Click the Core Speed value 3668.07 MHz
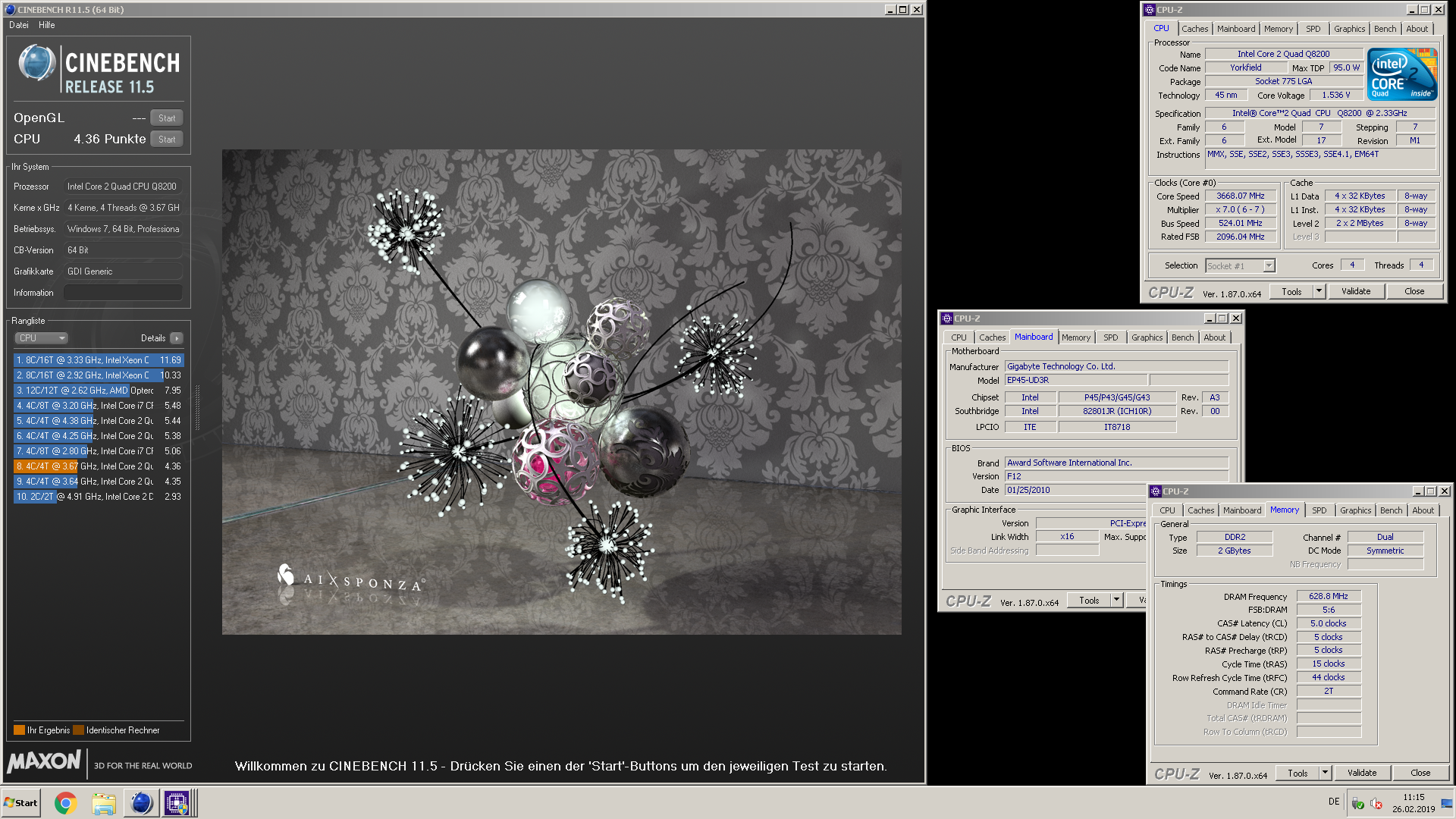Image resolution: width=1456 pixels, height=819 pixels. click(x=1241, y=196)
